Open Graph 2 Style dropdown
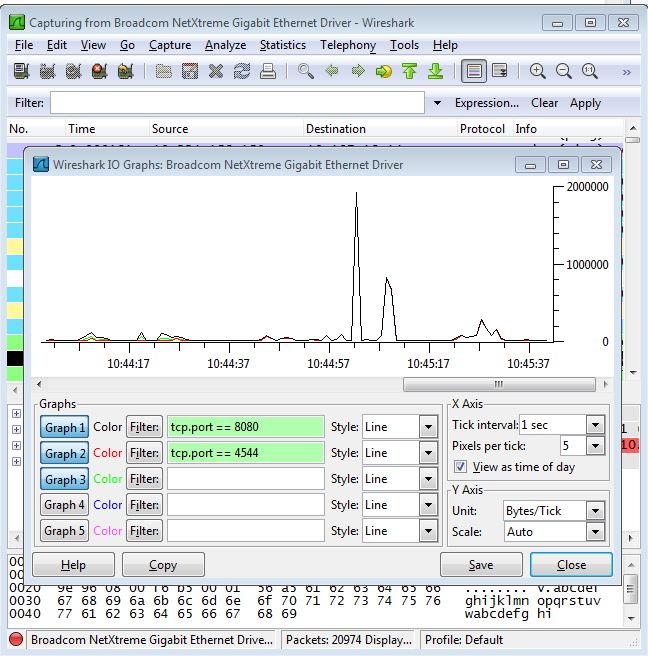 point(428,453)
